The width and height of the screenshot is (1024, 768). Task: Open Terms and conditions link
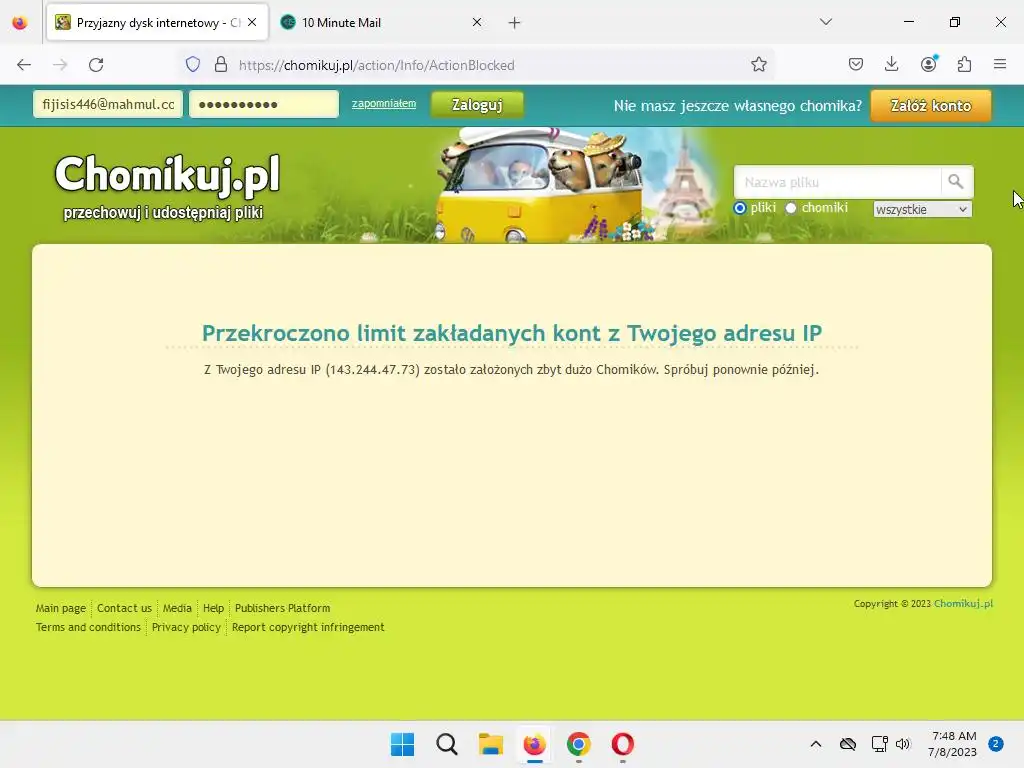88,627
